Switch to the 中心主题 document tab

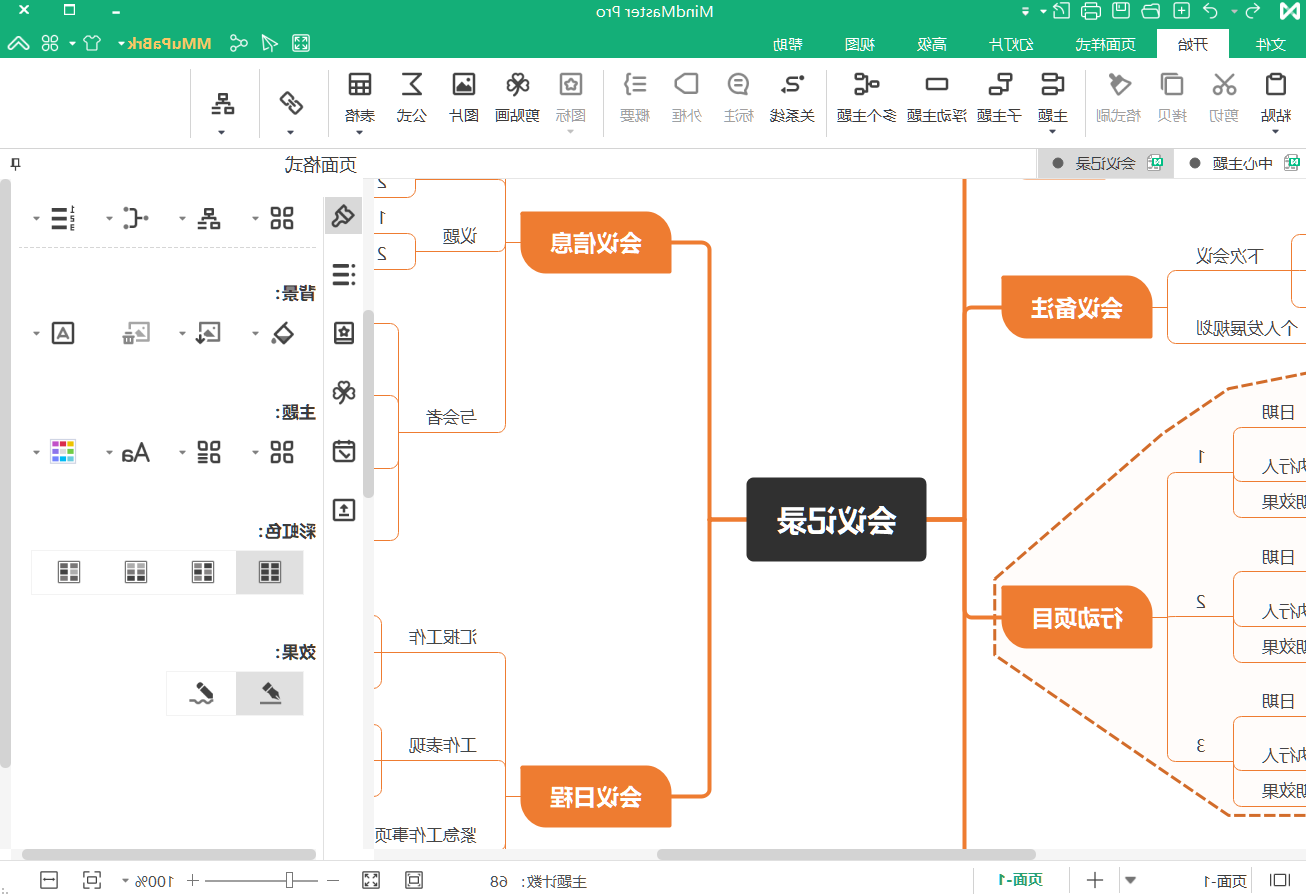pyautogui.click(x=1244, y=164)
